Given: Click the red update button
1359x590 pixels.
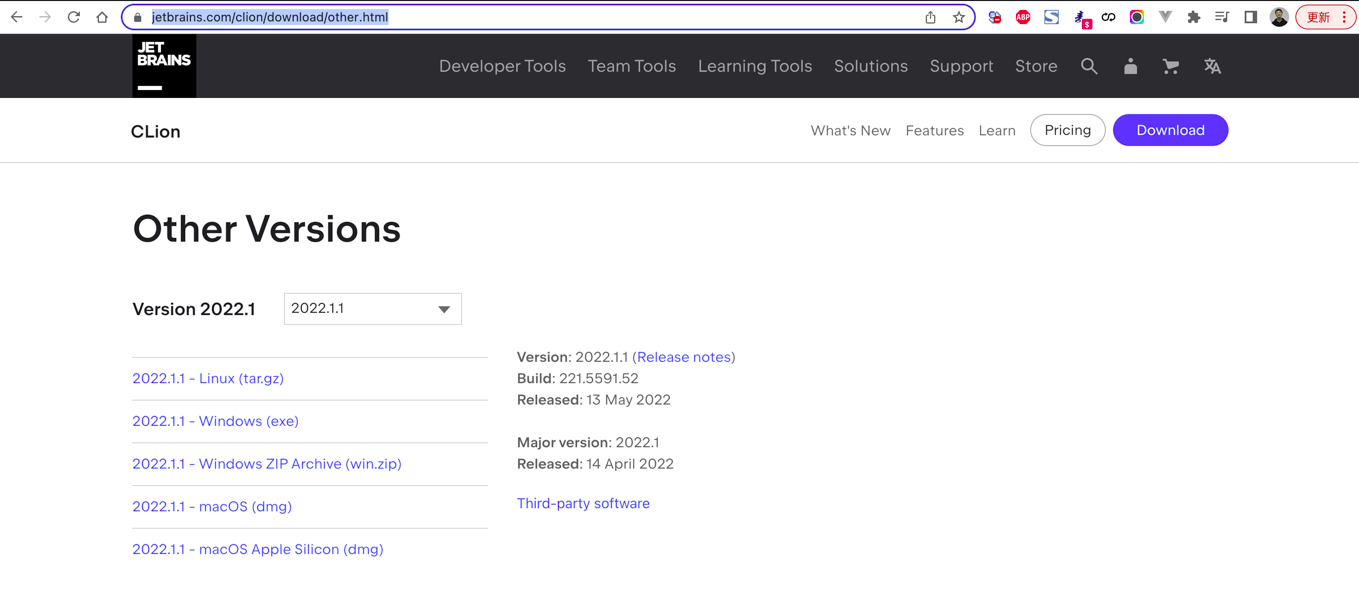Looking at the screenshot, I should point(1326,17).
